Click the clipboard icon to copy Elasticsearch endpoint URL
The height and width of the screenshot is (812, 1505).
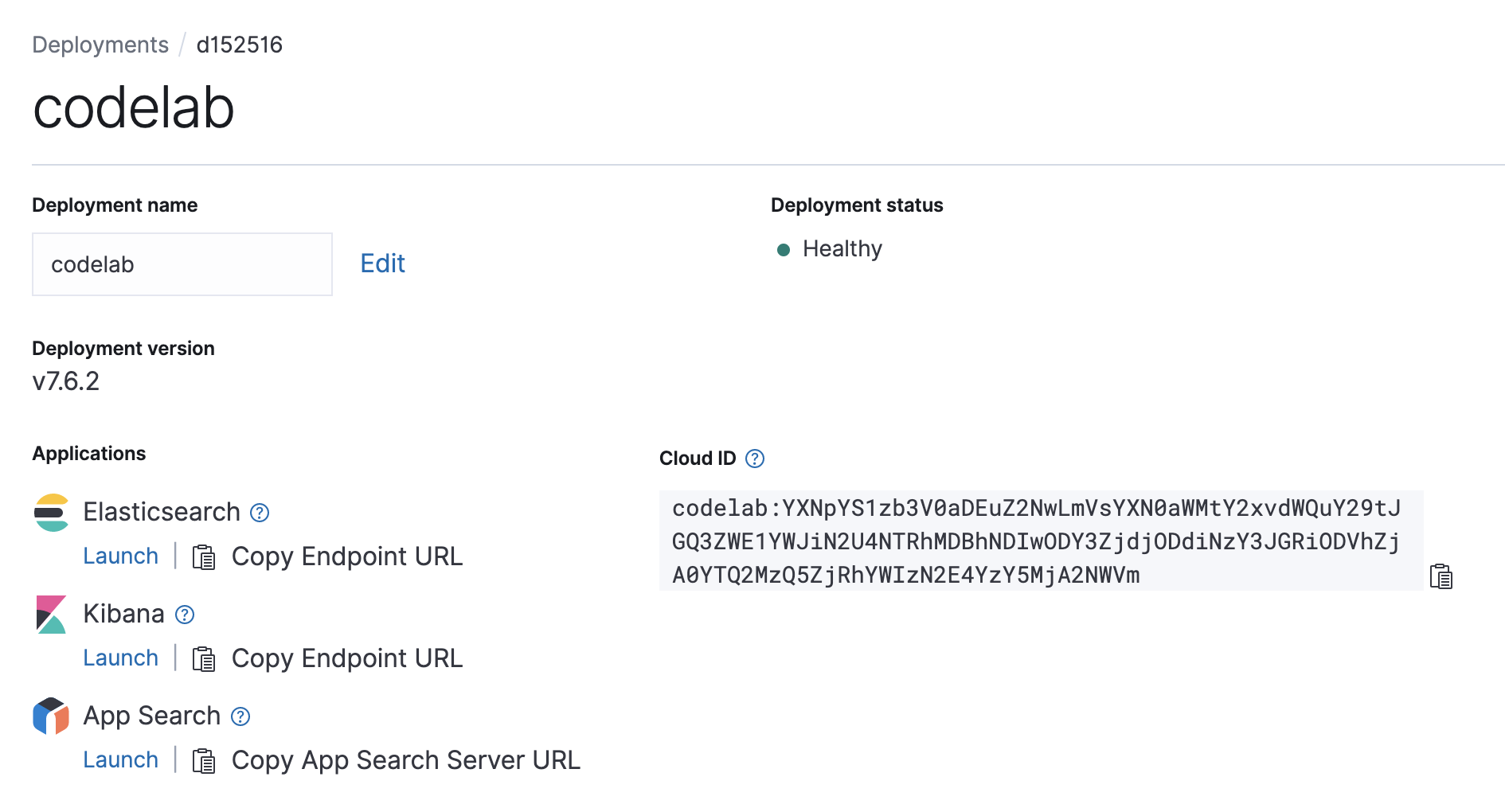205,557
